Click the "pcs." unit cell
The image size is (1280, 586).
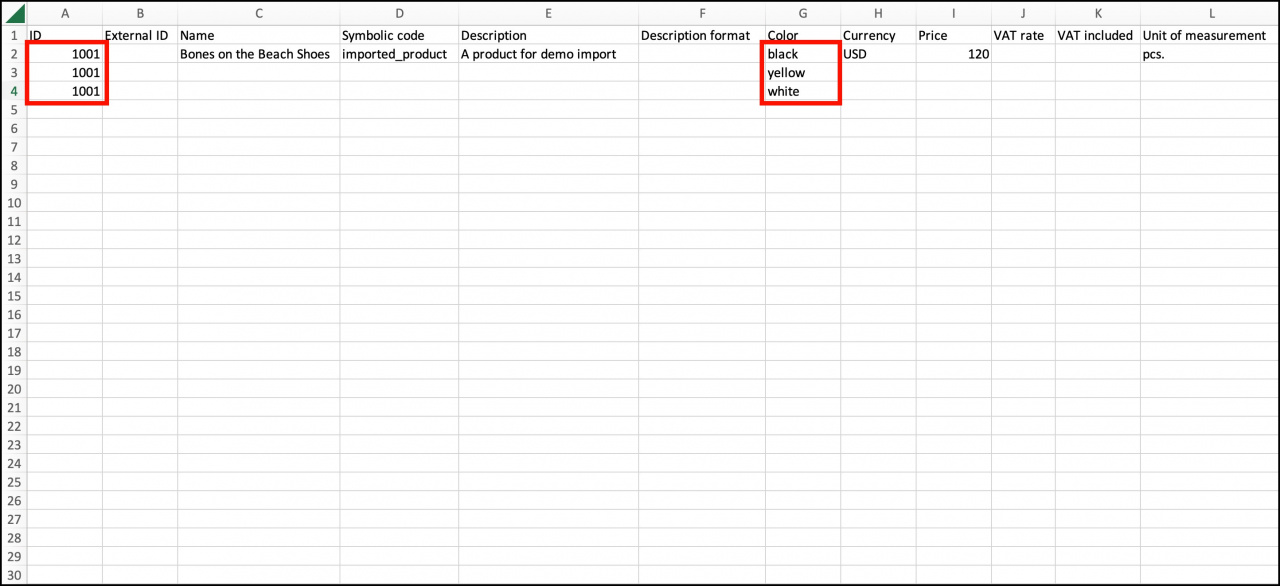tap(1210, 54)
